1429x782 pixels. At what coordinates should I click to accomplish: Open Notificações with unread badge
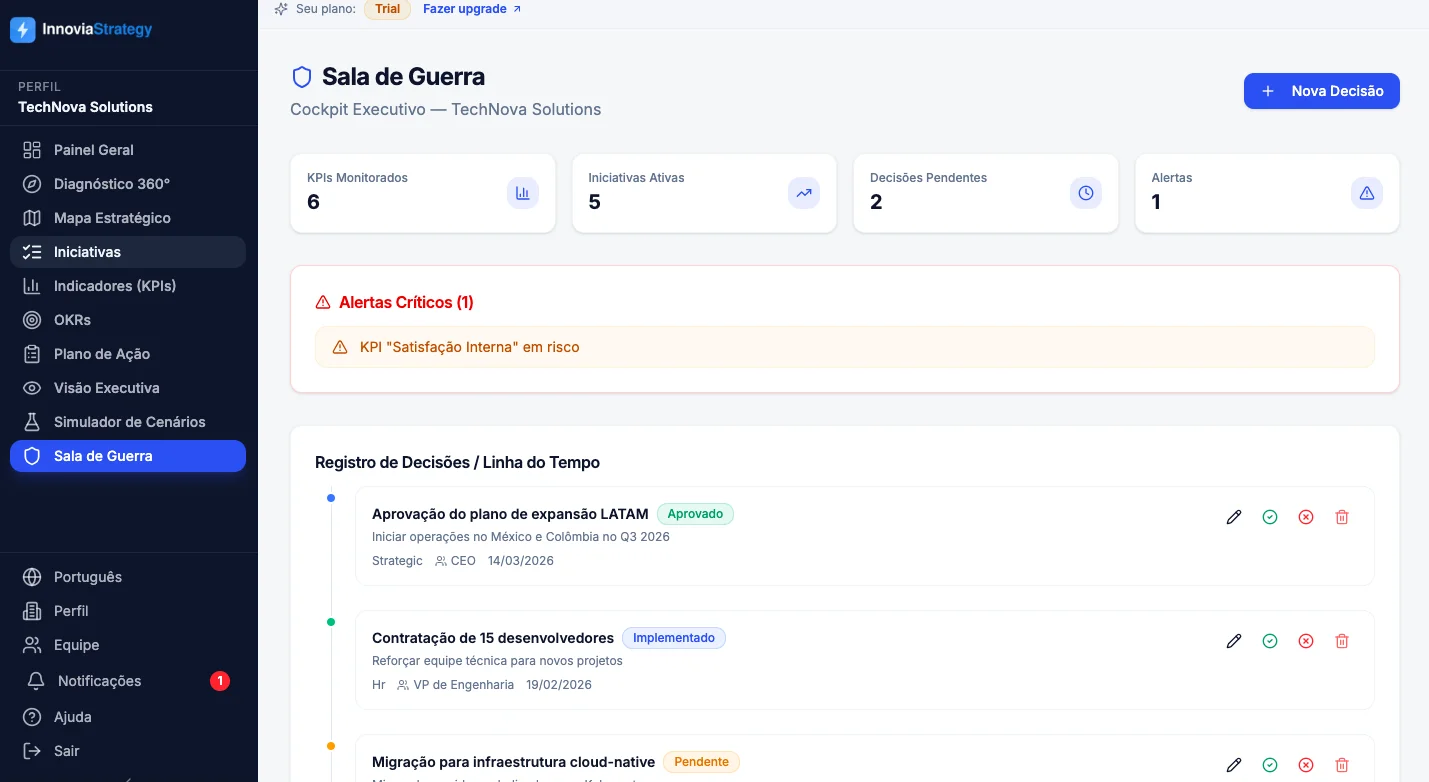(128, 681)
